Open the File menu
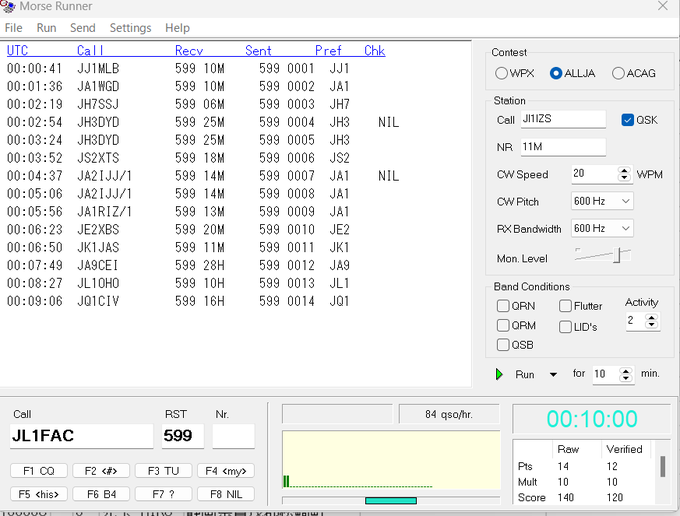This screenshot has height=516, width=680. (13, 28)
